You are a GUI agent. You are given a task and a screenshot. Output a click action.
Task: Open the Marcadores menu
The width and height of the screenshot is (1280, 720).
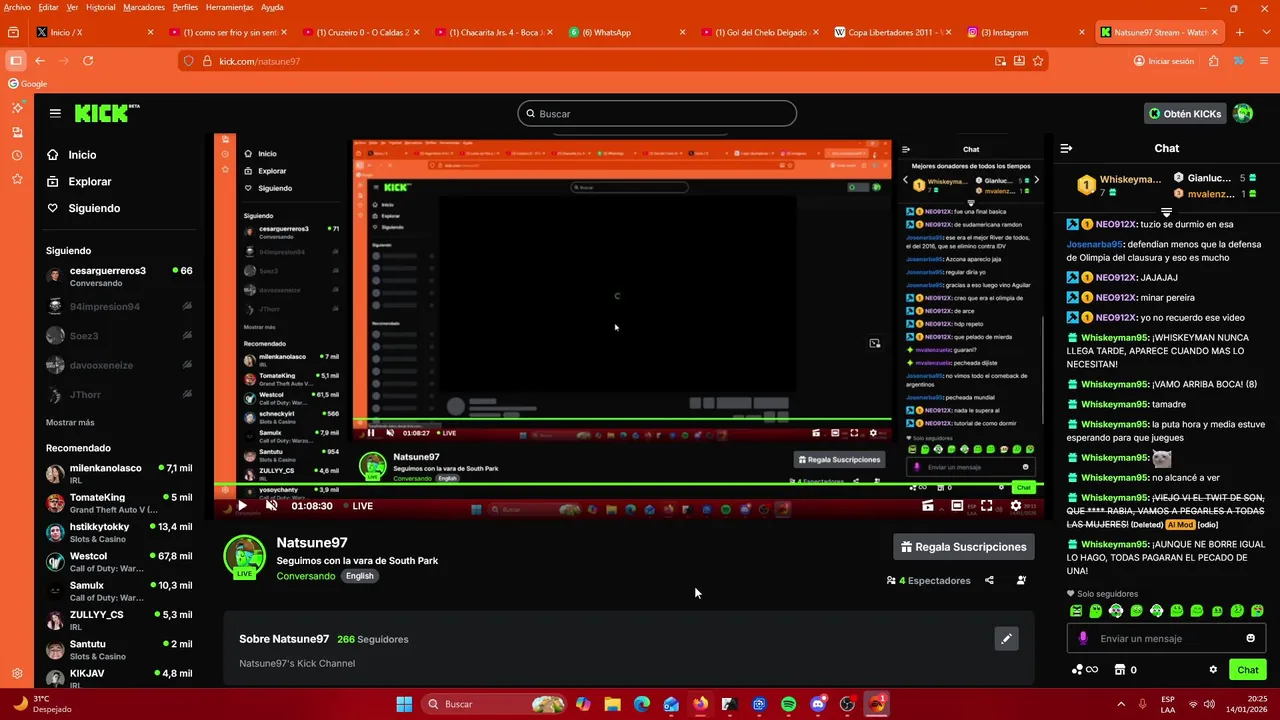coord(144,7)
